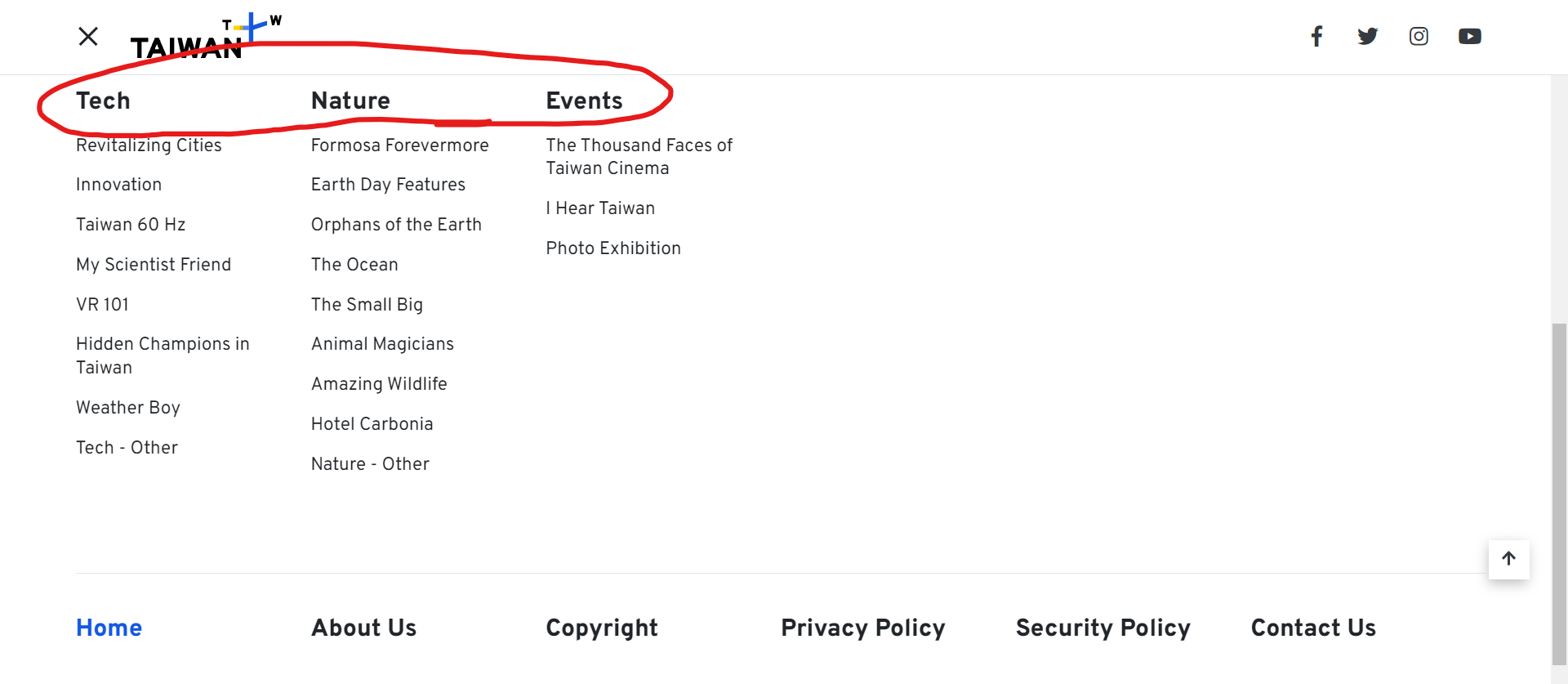Screen dimensions: 1568x684
Task: Select Revitalizing Cities link
Action: 149,145
